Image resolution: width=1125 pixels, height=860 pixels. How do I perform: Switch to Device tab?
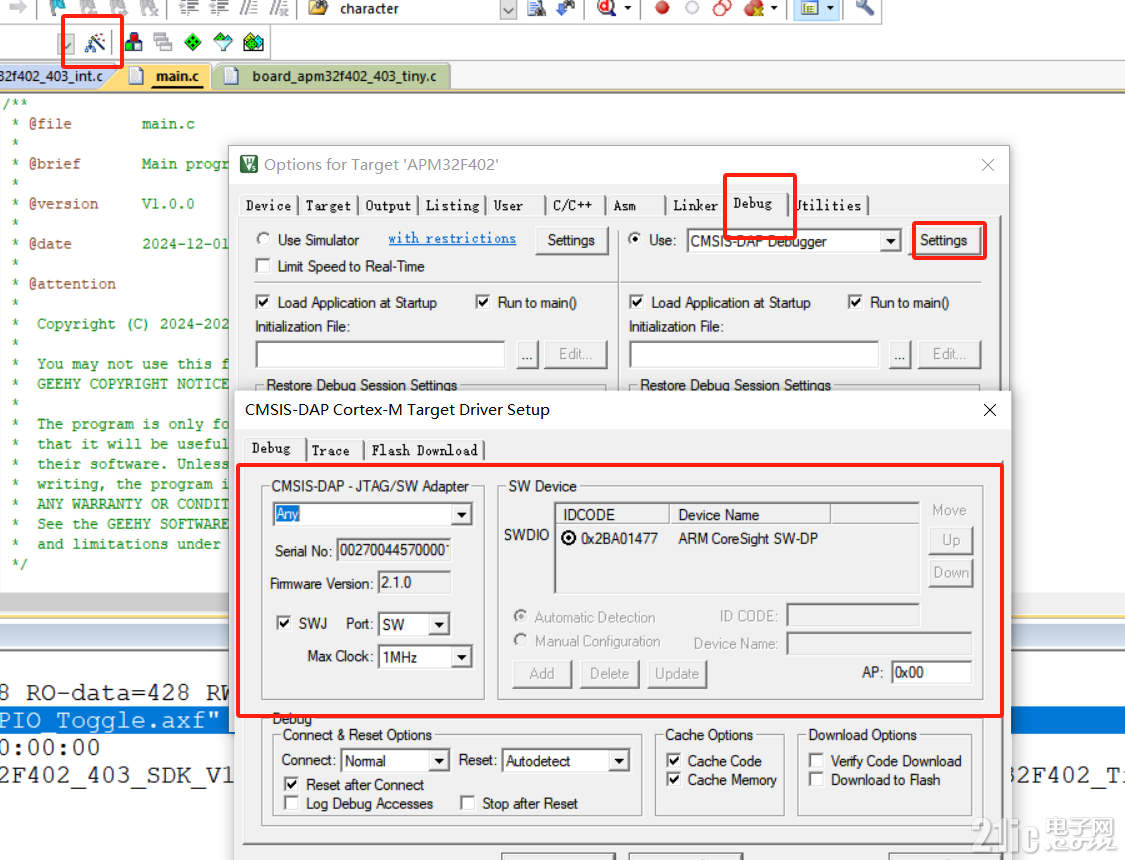click(x=268, y=206)
